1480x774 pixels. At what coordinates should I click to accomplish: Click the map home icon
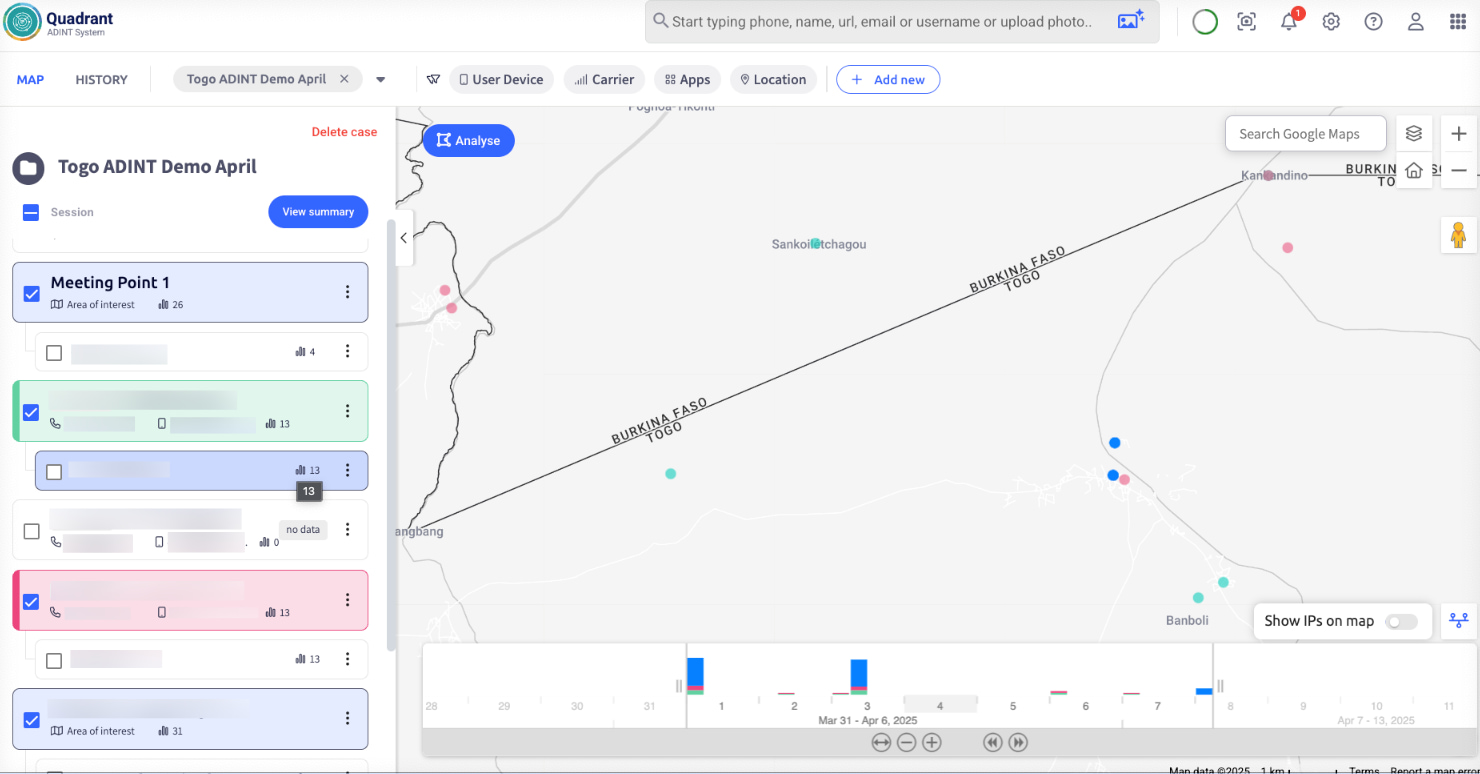(x=1413, y=171)
